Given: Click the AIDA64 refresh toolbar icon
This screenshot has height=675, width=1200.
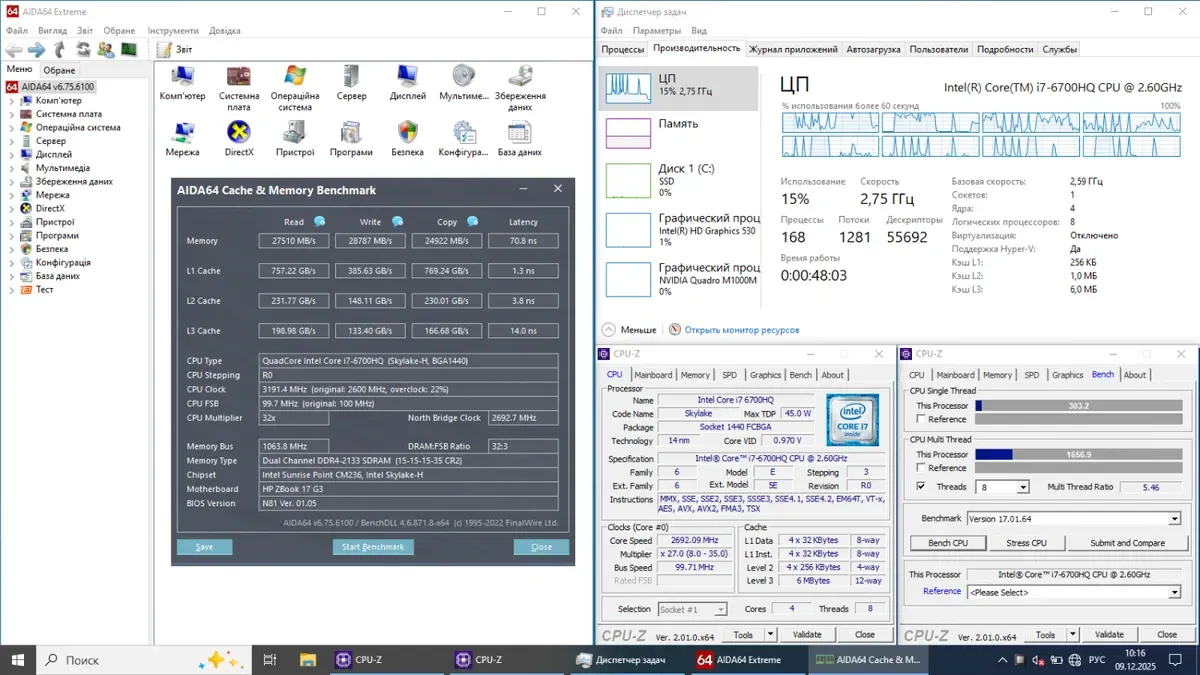Looking at the screenshot, I should click(x=82, y=49).
